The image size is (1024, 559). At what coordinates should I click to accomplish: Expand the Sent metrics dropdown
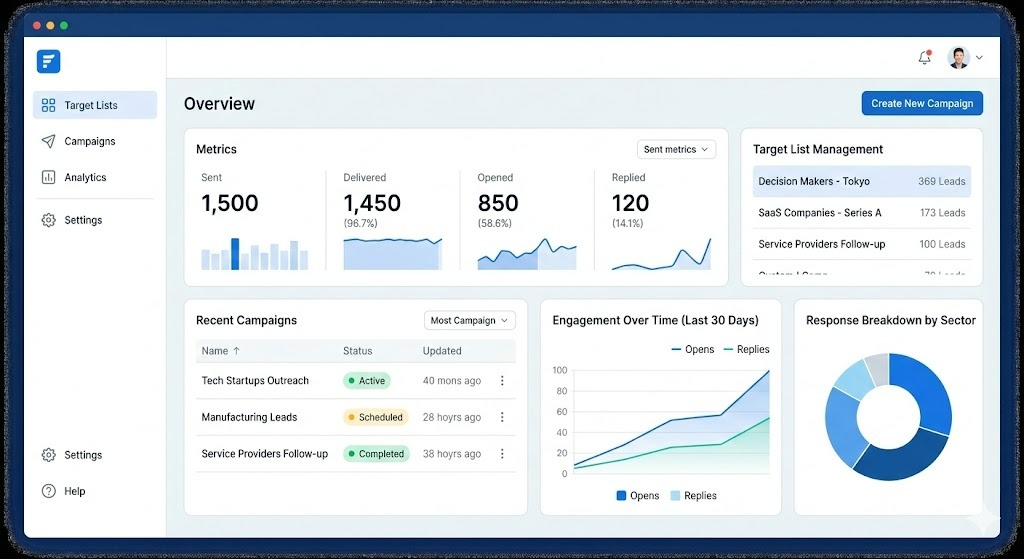coord(676,149)
